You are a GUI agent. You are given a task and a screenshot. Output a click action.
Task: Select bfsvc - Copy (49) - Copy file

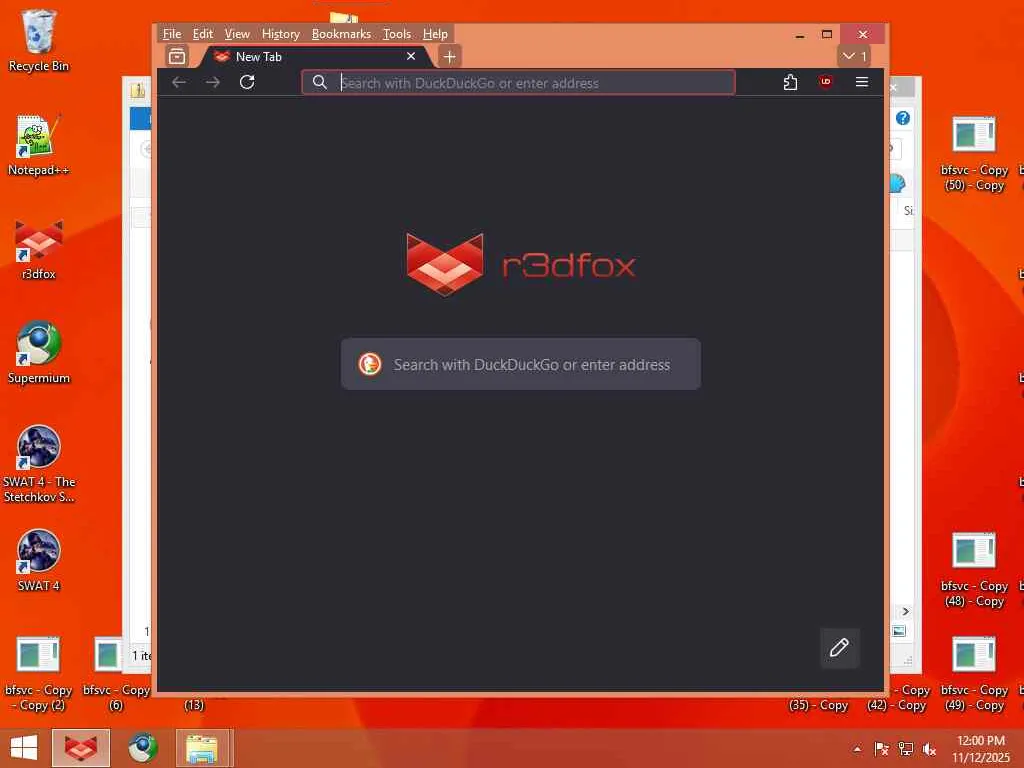[974, 673]
